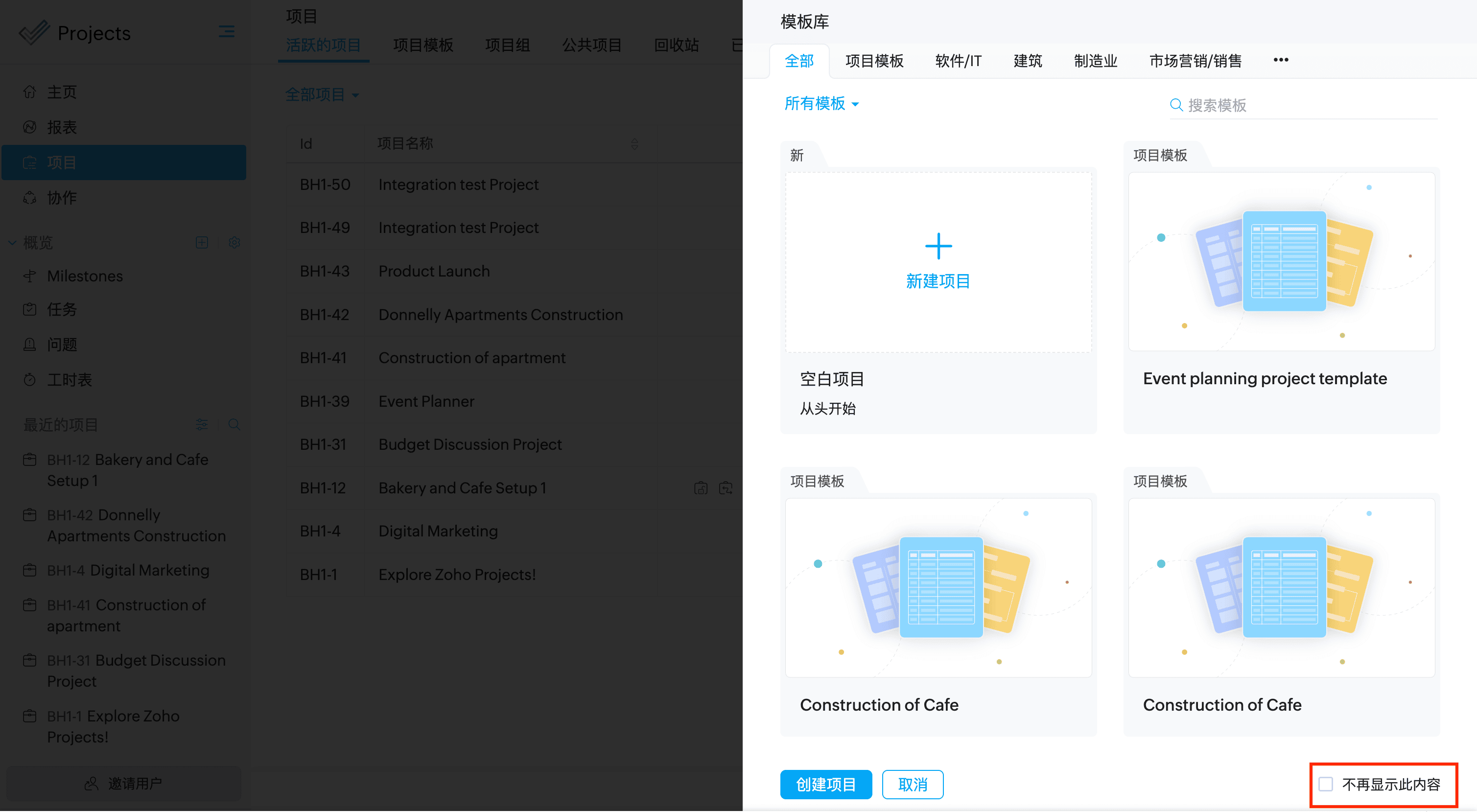Click the search templates magnifier icon
Viewport: 1477px width, 812px height.
1176,105
